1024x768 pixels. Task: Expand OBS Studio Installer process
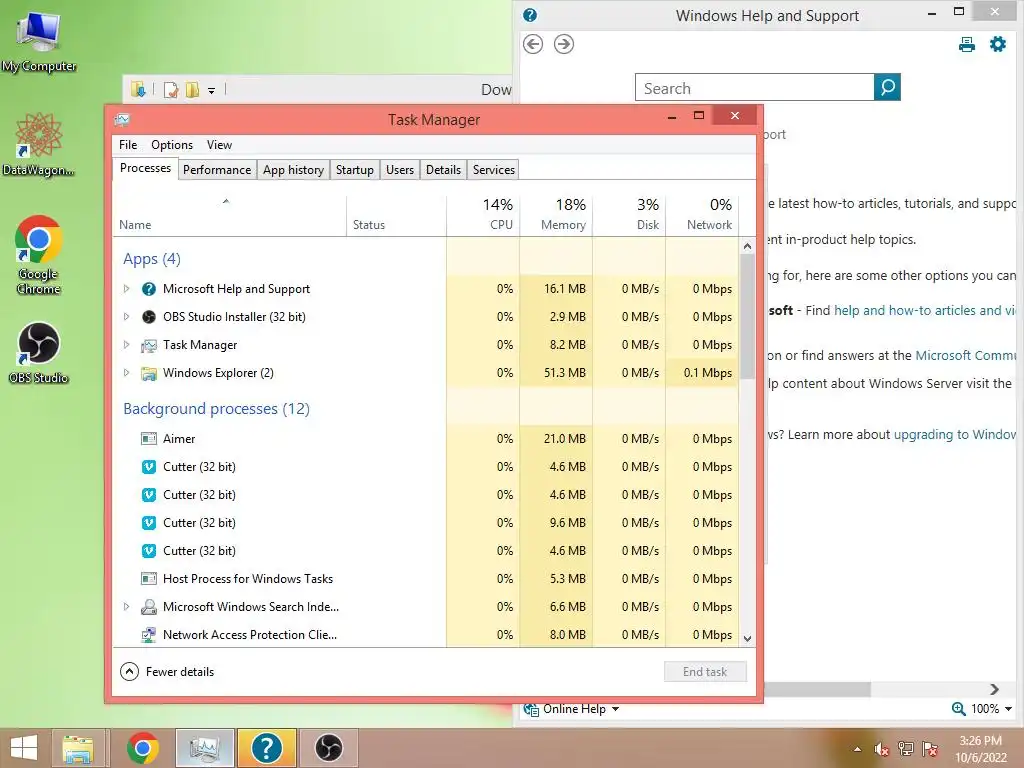click(127, 317)
